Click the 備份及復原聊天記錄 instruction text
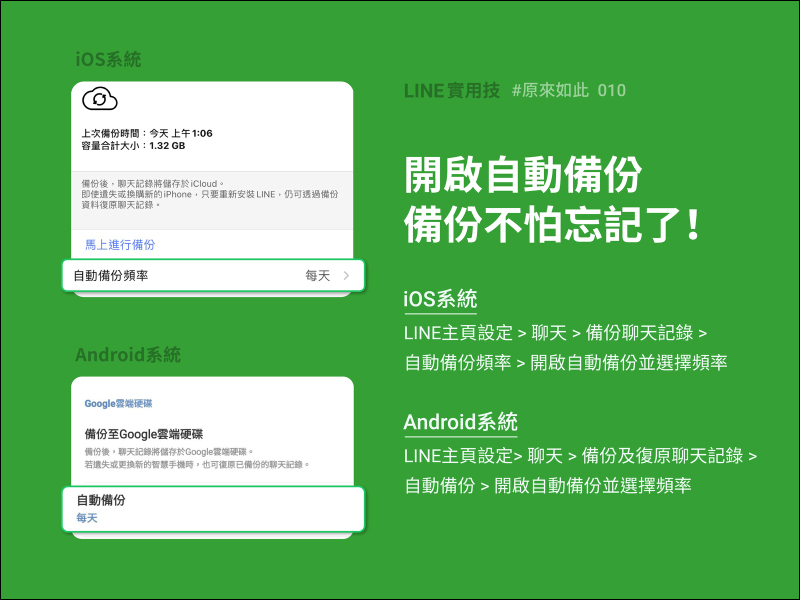The image size is (800, 600). [x=662, y=456]
